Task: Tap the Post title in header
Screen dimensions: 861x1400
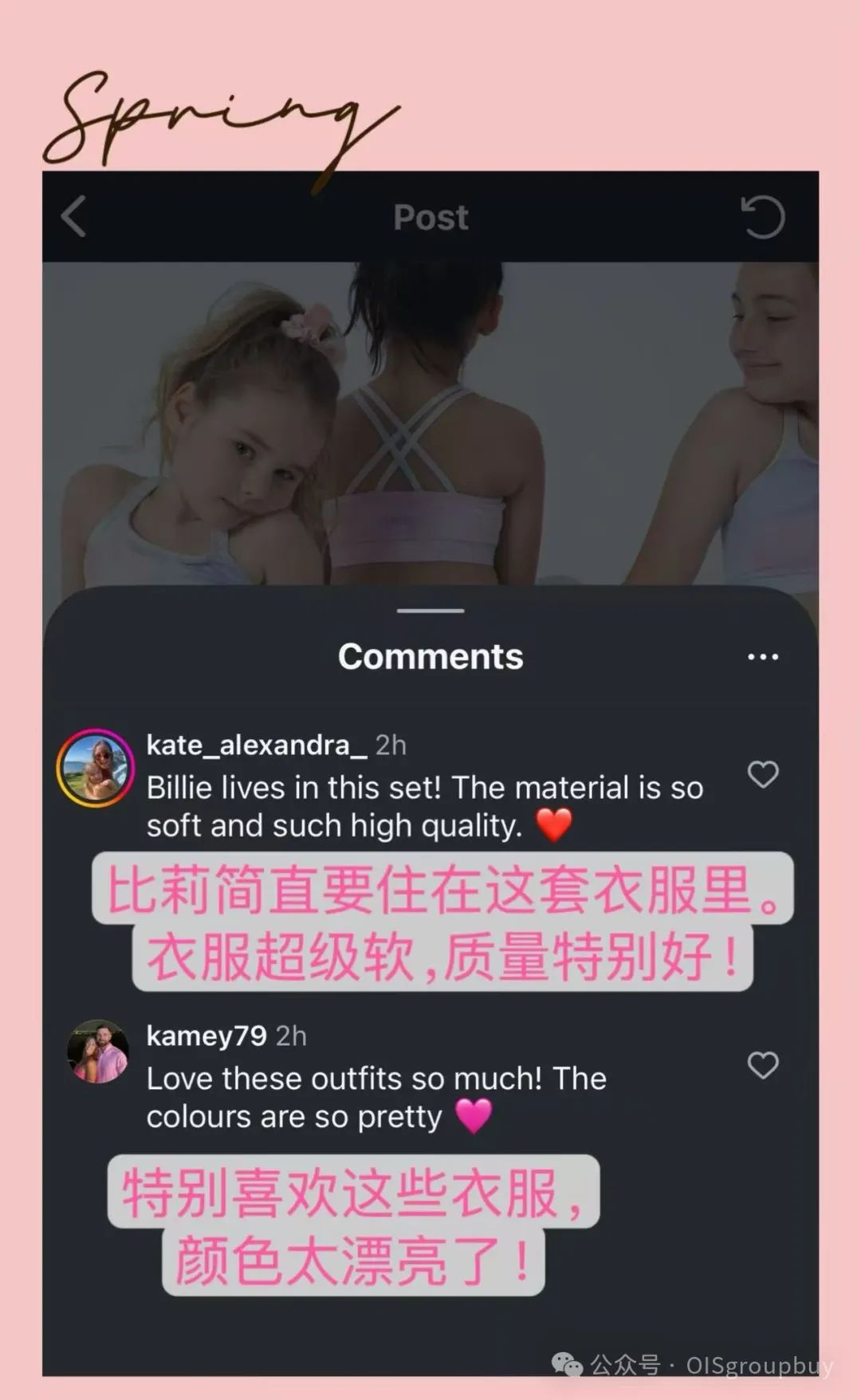Action: click(x=431, y=217)
